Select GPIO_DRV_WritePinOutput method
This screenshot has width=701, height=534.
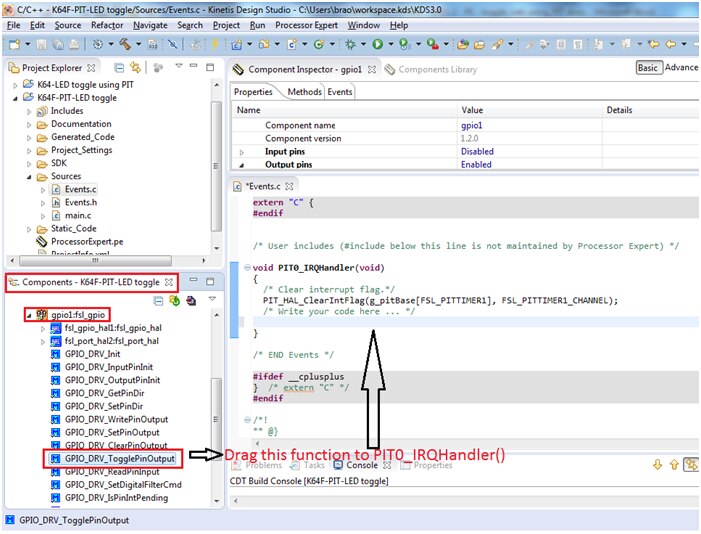116,420
